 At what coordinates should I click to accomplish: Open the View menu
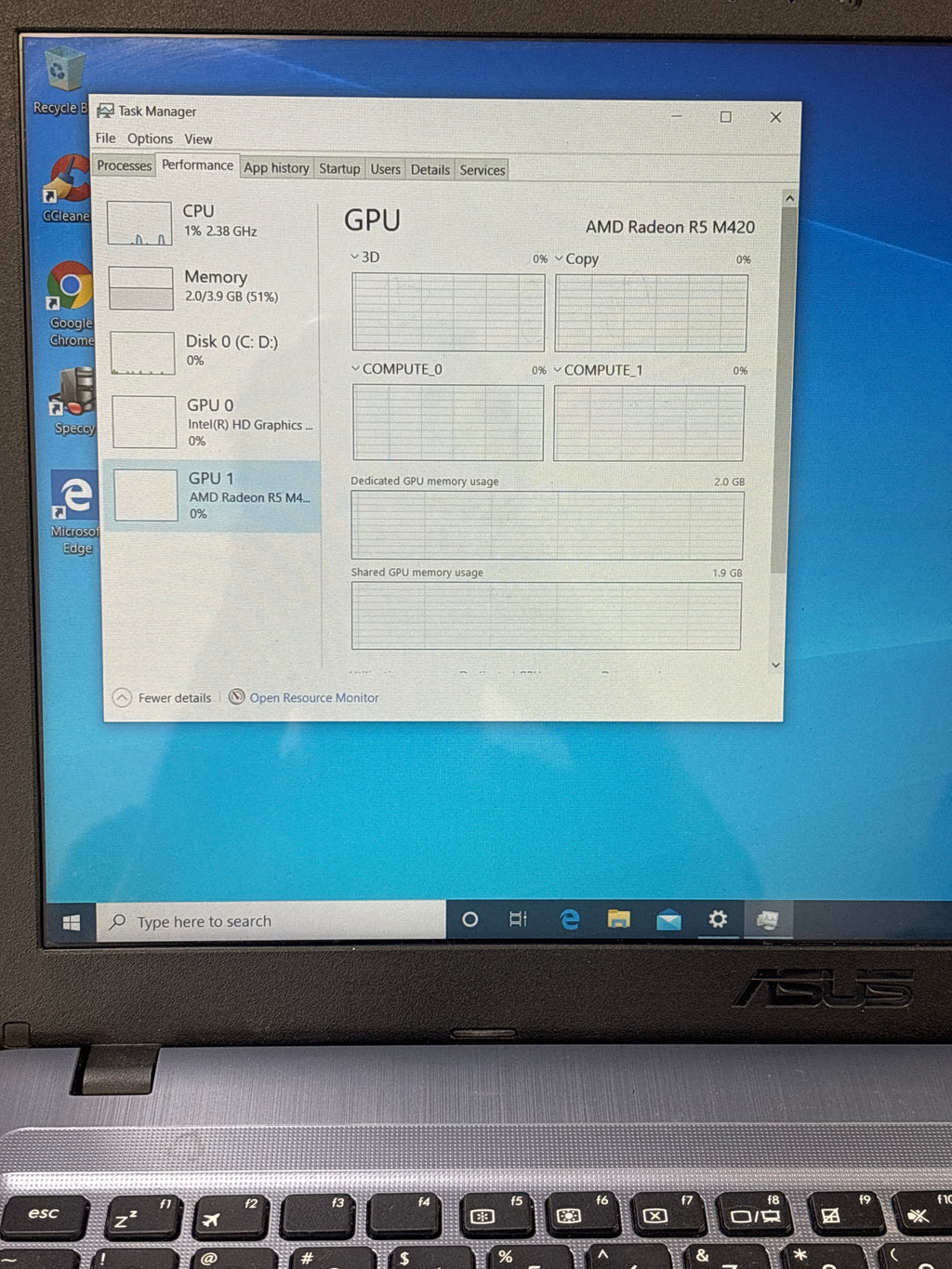click(198, 139)
